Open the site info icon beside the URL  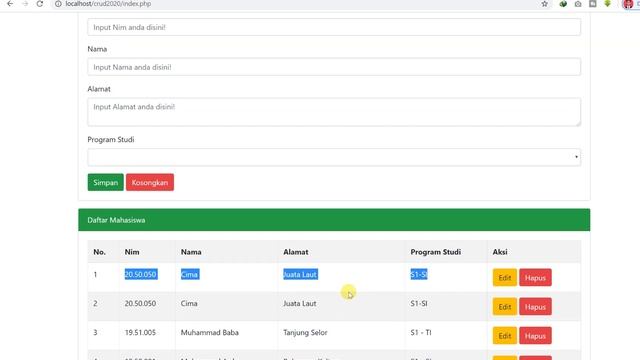(x=58, y=4)
